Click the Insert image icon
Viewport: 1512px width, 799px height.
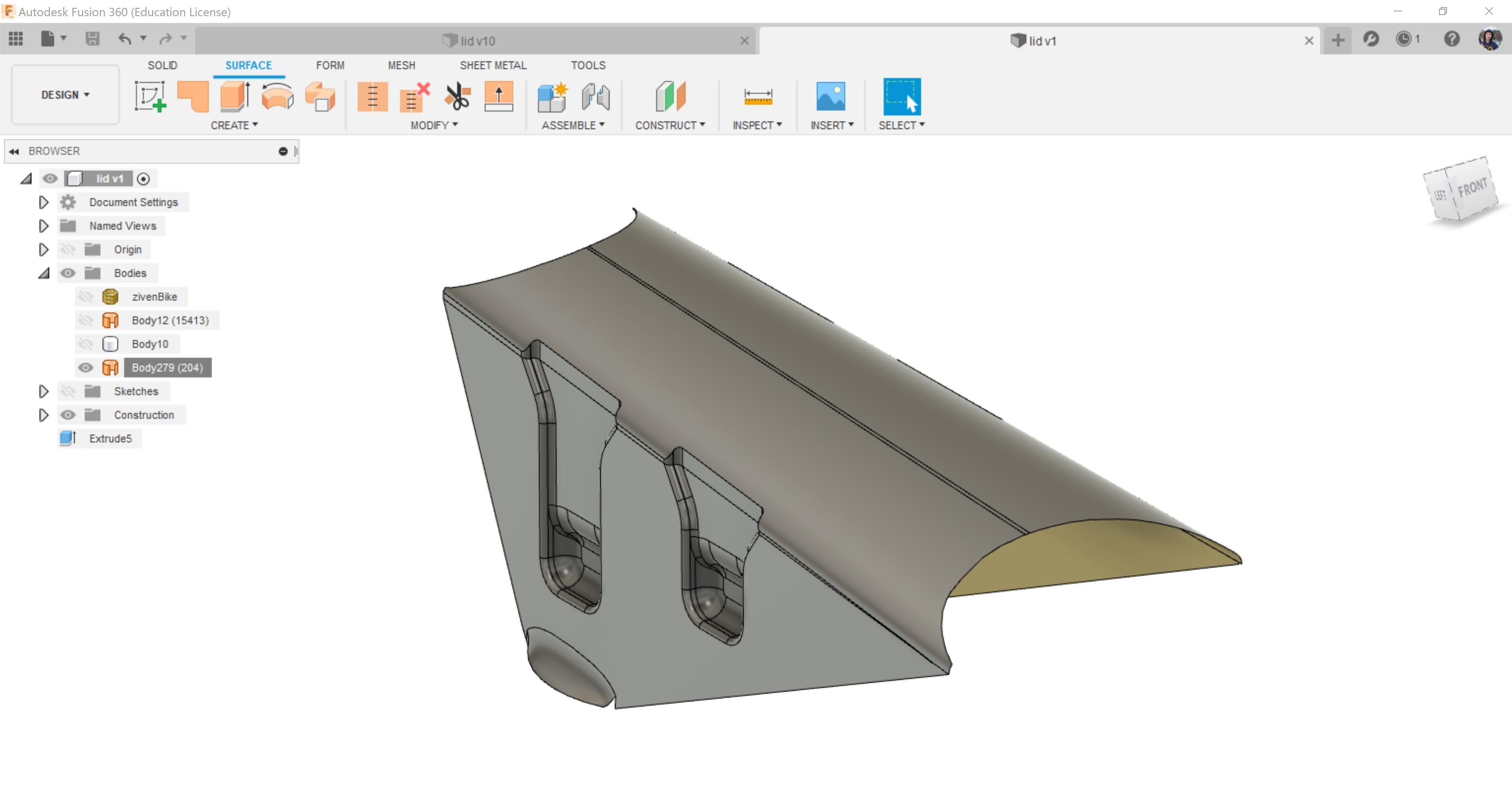point(831,97)
